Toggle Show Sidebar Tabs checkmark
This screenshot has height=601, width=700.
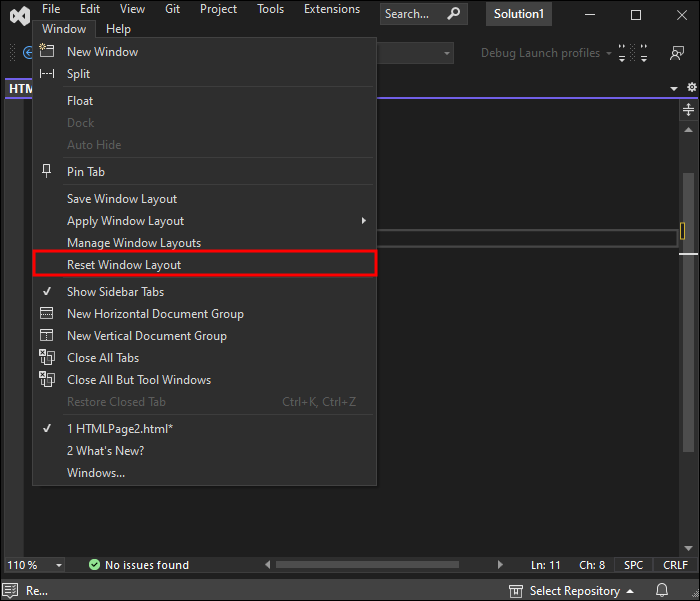pyautogui.click(x=46, y=291)
